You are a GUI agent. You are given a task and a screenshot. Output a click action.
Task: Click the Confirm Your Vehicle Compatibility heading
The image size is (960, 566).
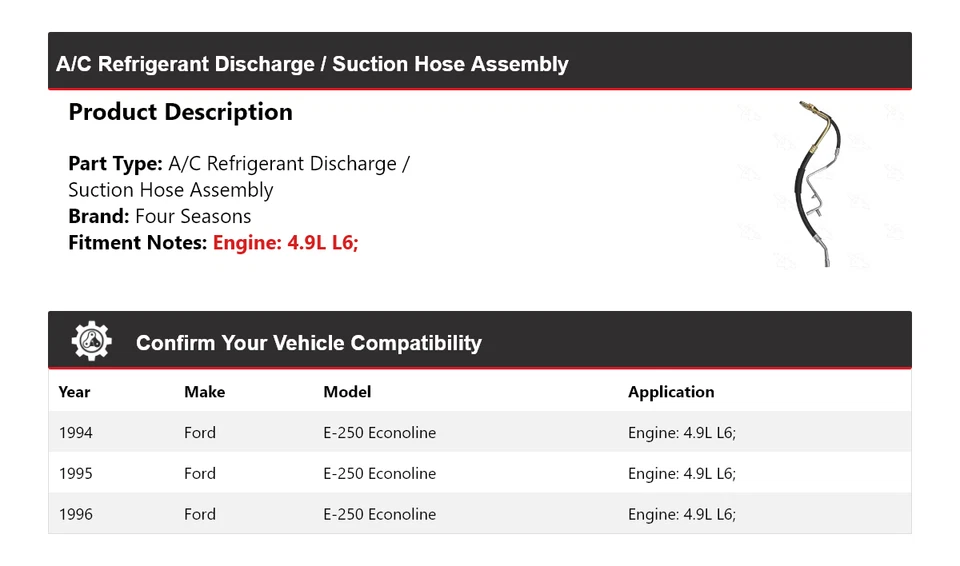pyautogui.click(x=308, y=343)
